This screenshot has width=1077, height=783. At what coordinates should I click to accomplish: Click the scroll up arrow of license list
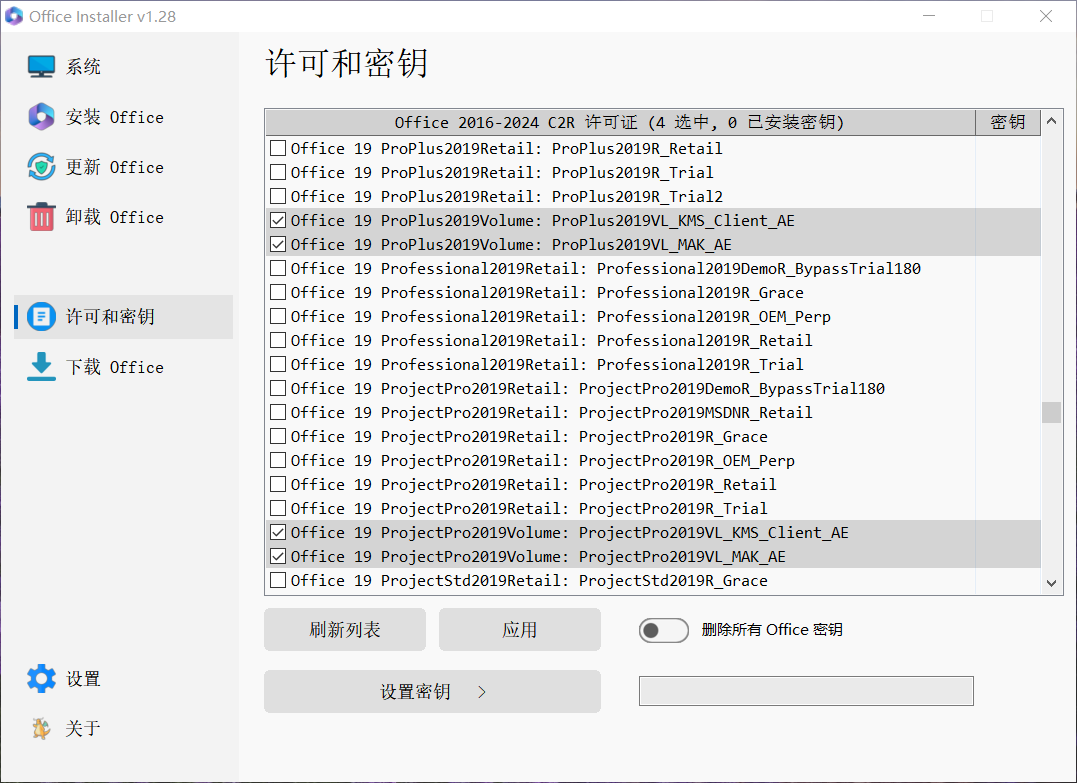(1051, 122)
